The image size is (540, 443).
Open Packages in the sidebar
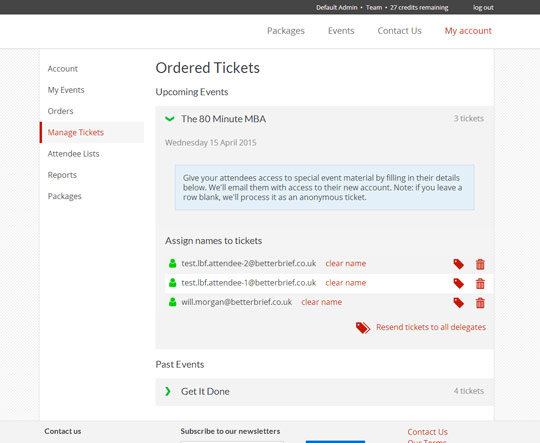pos(65,196)
